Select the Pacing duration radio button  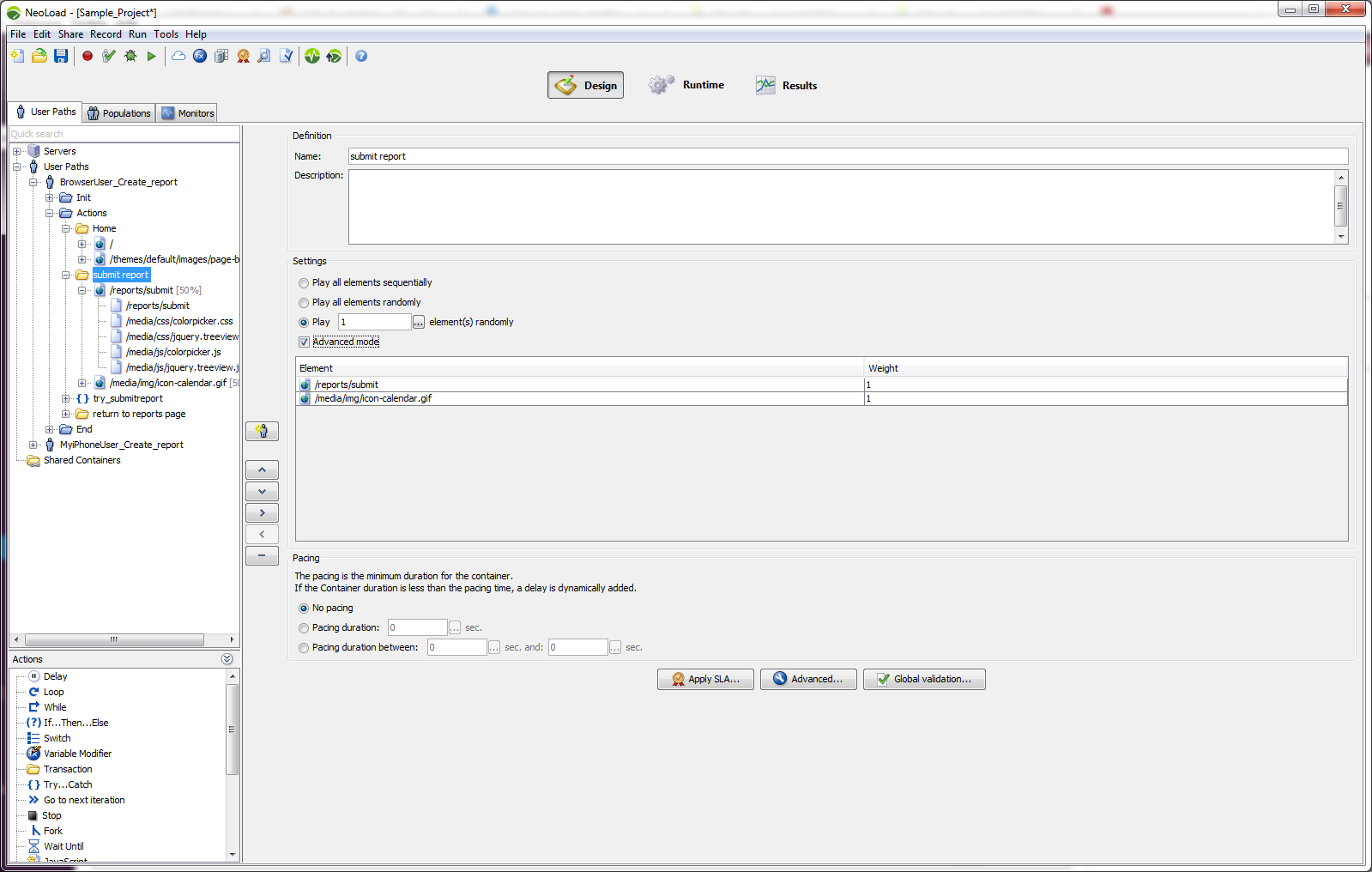click(x=304, y=628)
